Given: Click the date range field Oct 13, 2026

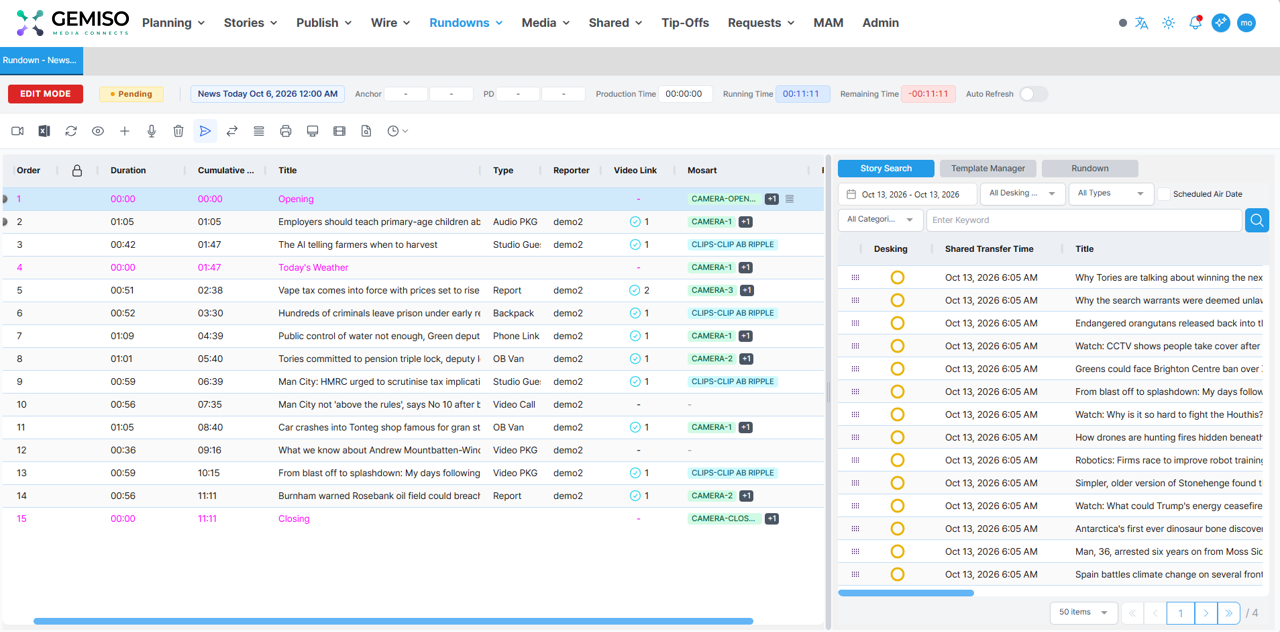Looking at the screenshot, I should 907,194.
